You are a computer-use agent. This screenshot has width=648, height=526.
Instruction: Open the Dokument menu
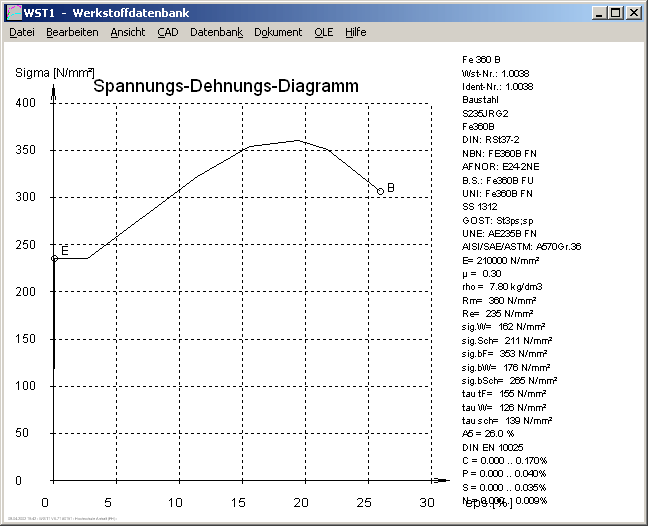click(278, 32)
